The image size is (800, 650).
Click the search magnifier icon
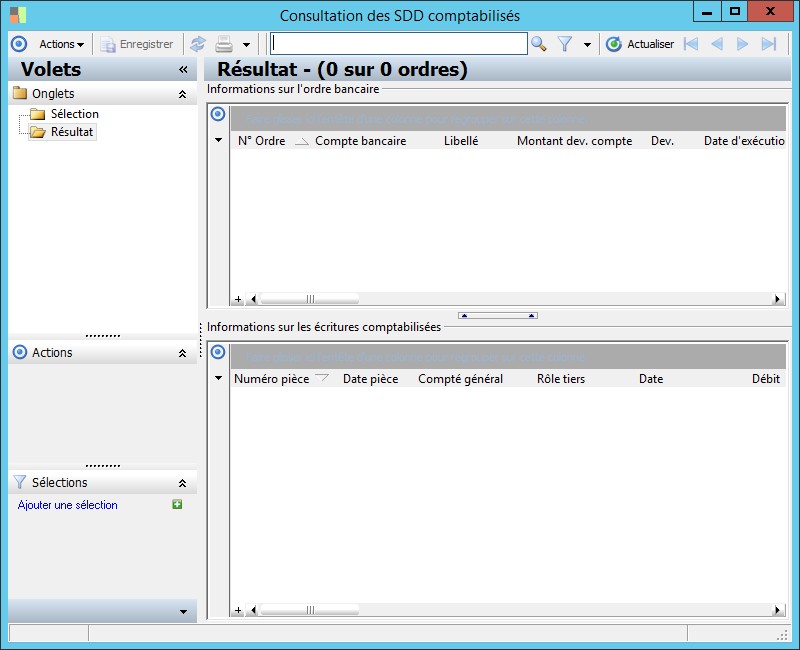coord(538,44)
